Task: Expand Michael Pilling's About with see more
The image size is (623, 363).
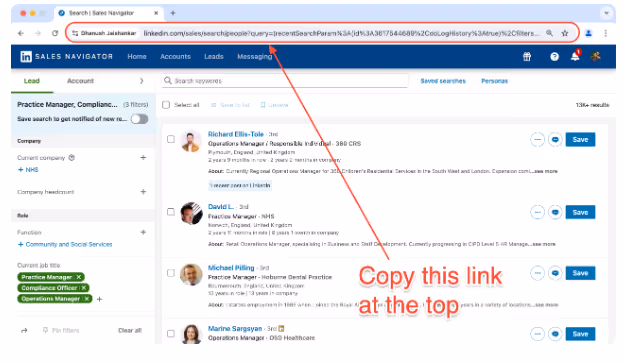Action: pos(547,305)
